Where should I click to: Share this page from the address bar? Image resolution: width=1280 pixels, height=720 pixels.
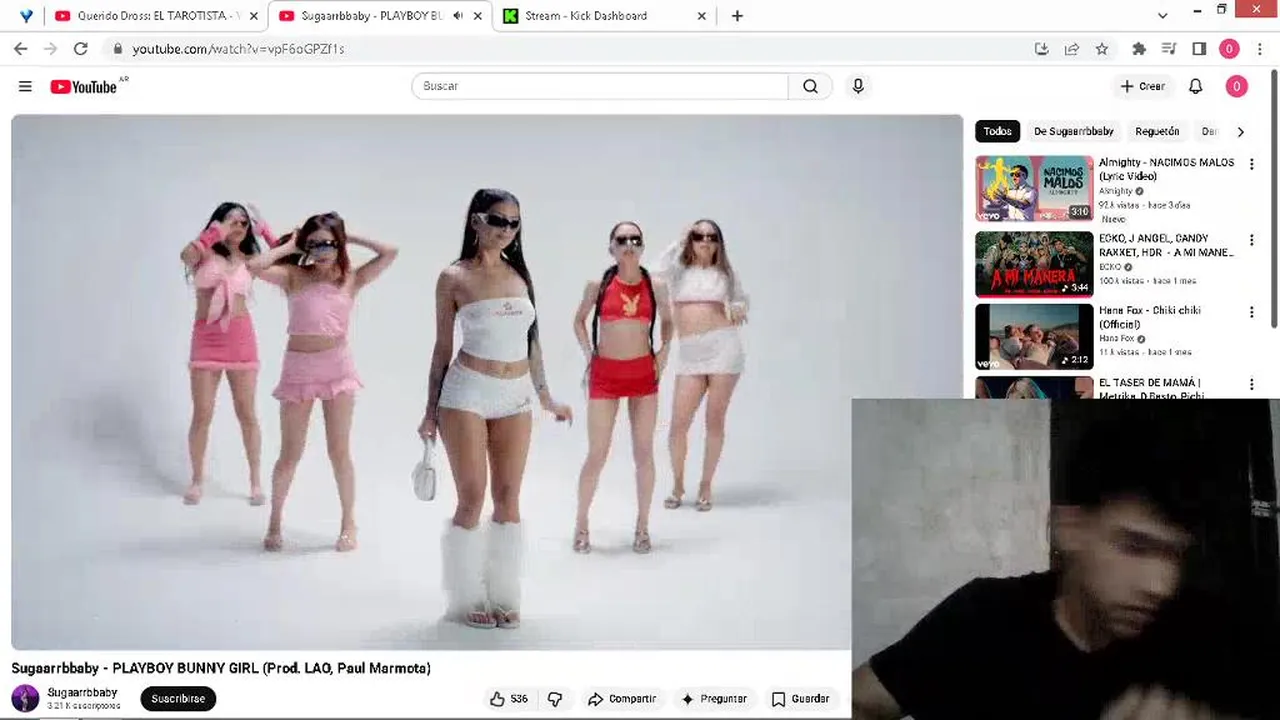click(1071, 48)
